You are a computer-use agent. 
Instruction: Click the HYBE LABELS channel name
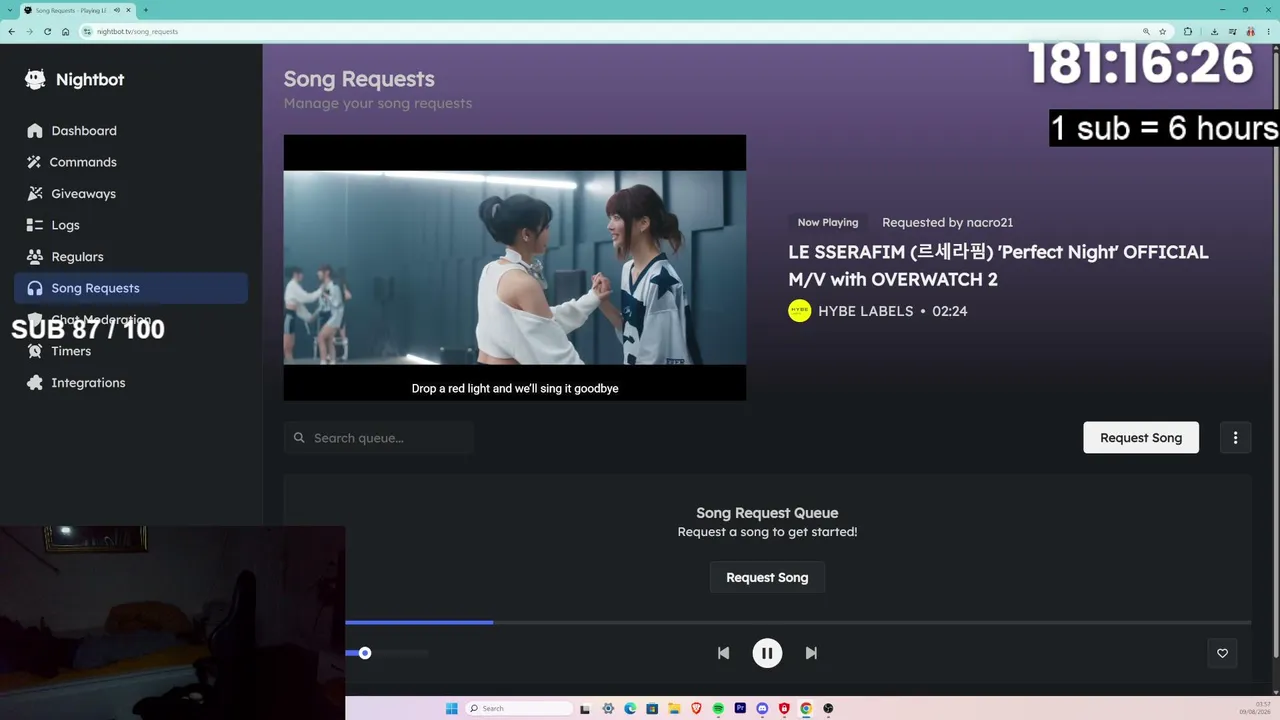click(866, 311)
